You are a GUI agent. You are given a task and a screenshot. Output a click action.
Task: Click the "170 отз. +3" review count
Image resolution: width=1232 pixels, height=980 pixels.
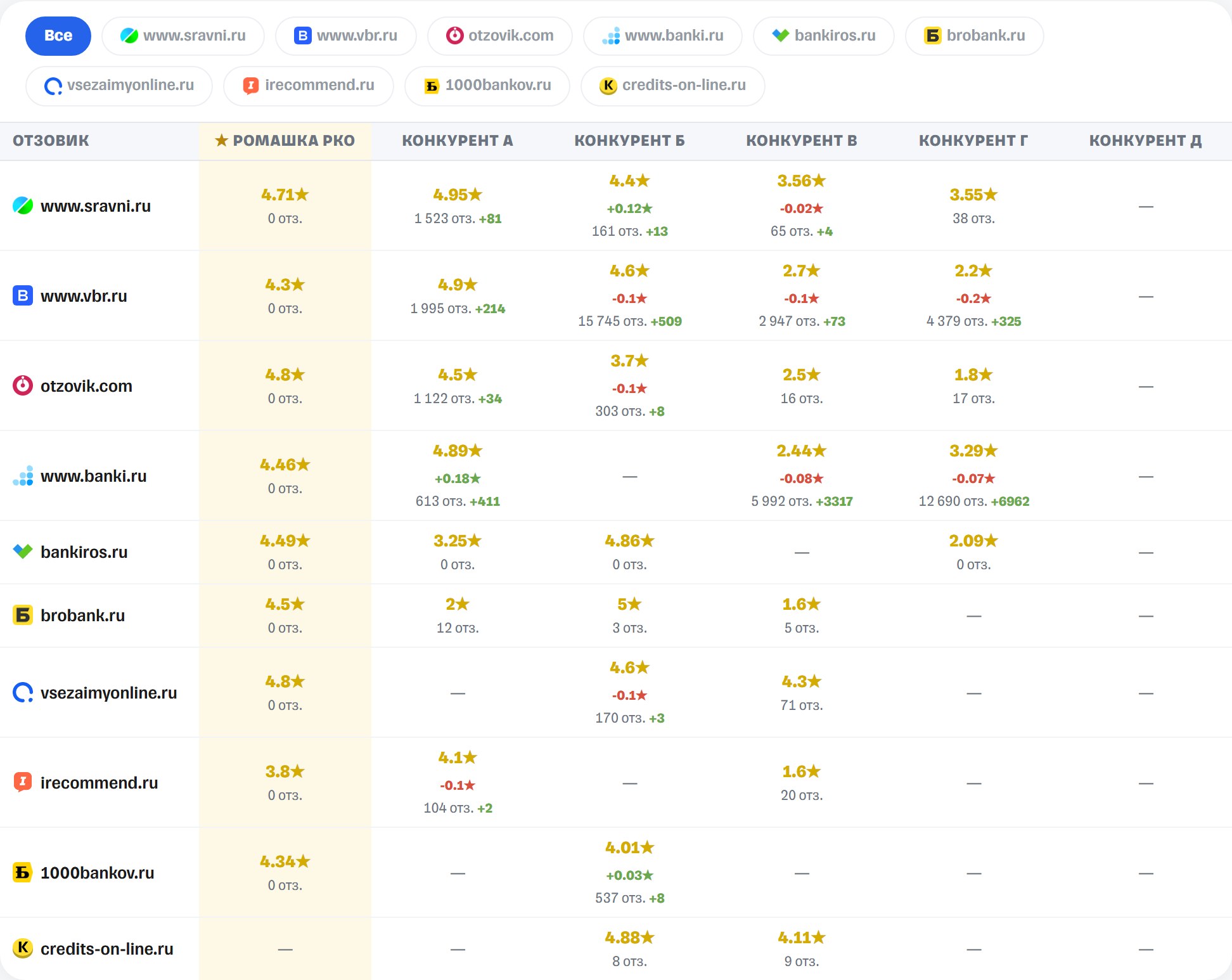[x=630, y=718]
